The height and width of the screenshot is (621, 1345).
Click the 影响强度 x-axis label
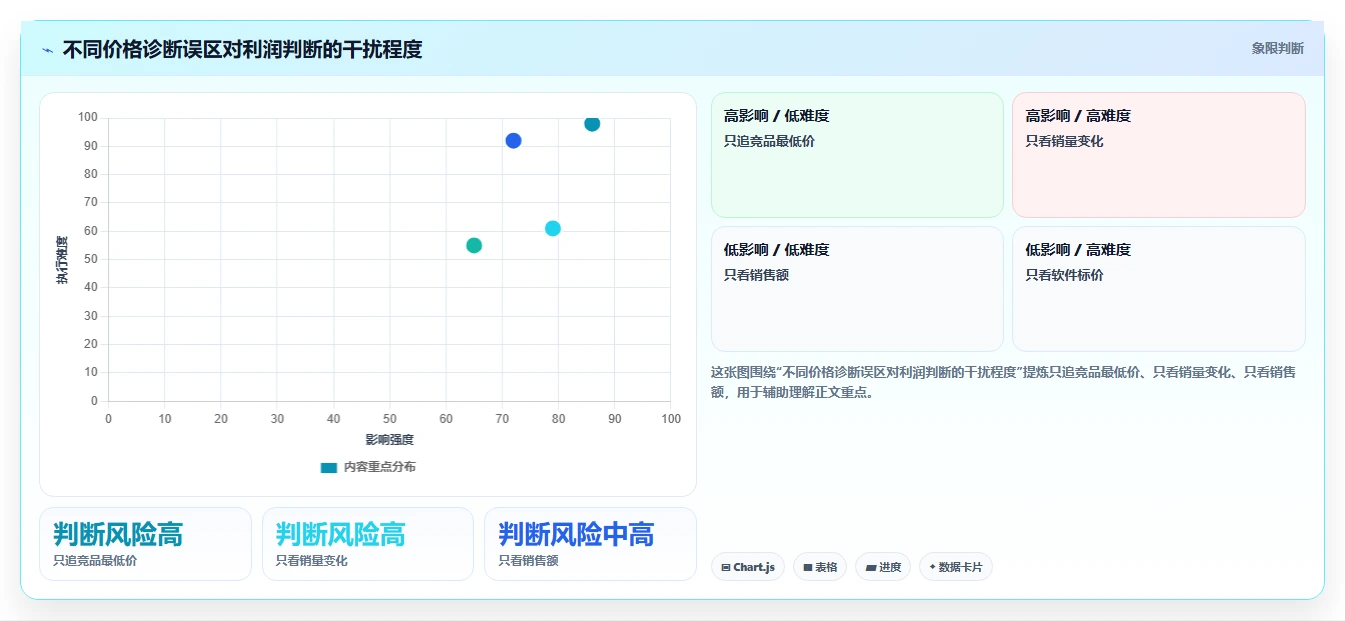389,440
